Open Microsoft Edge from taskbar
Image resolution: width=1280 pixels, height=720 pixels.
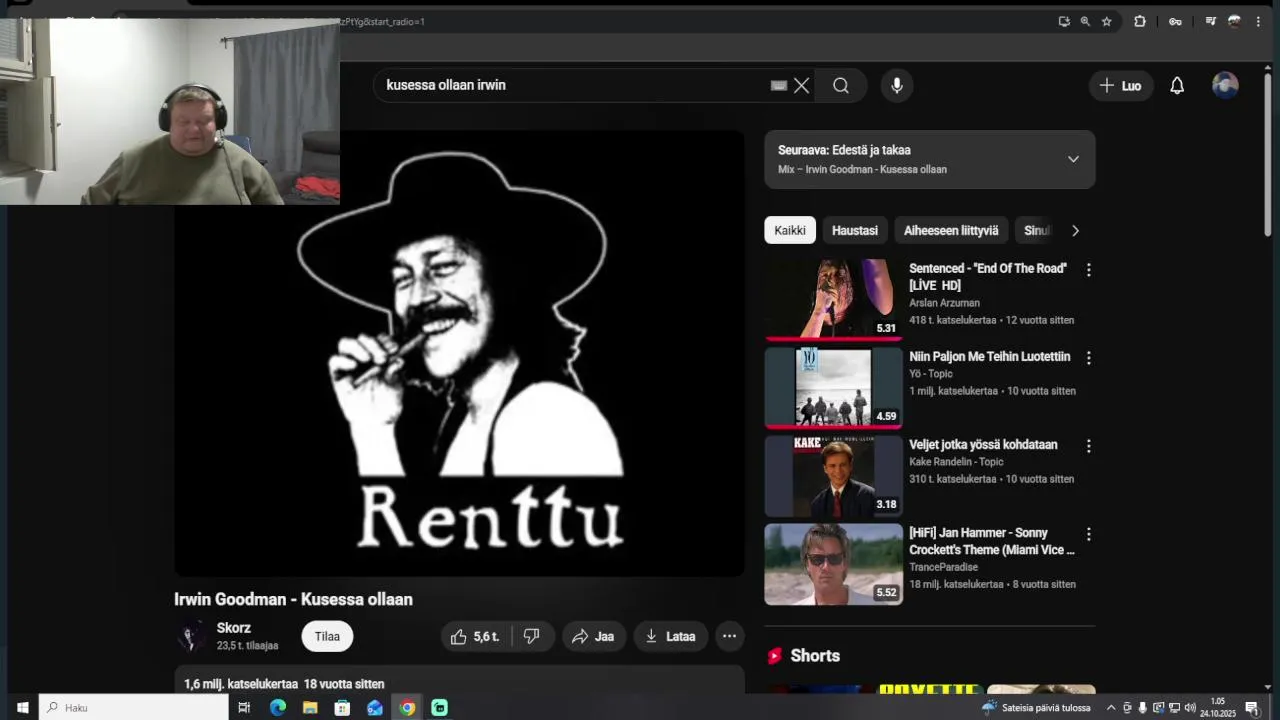278,708
